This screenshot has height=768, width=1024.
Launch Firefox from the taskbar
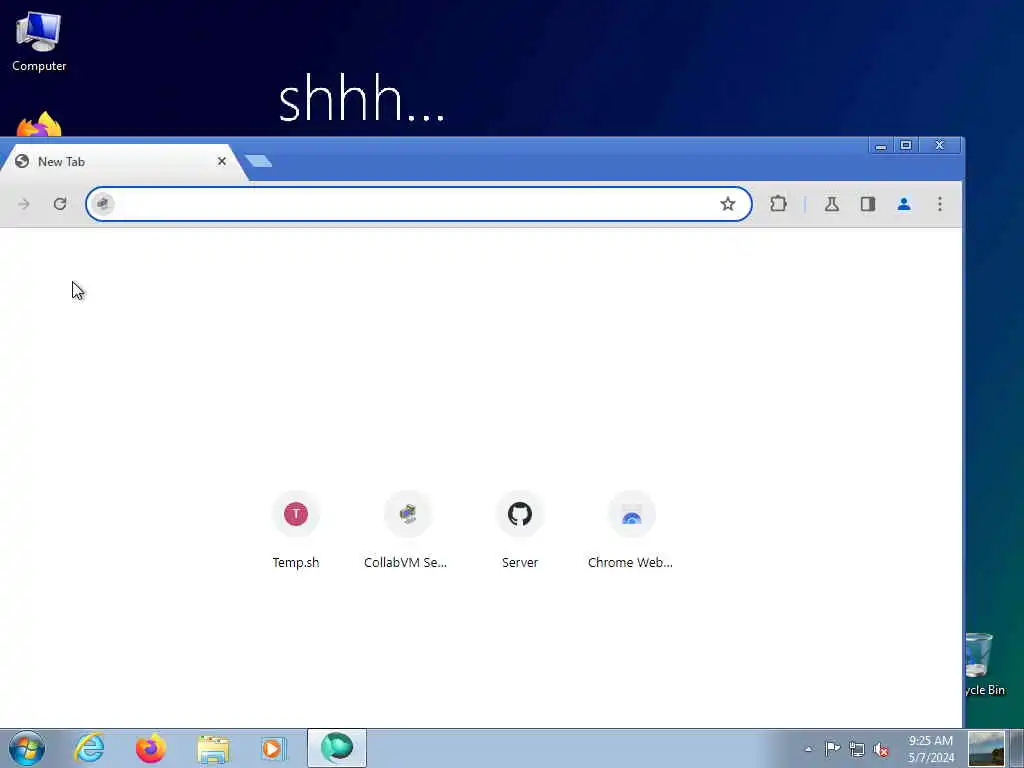[x=151, y=748]
